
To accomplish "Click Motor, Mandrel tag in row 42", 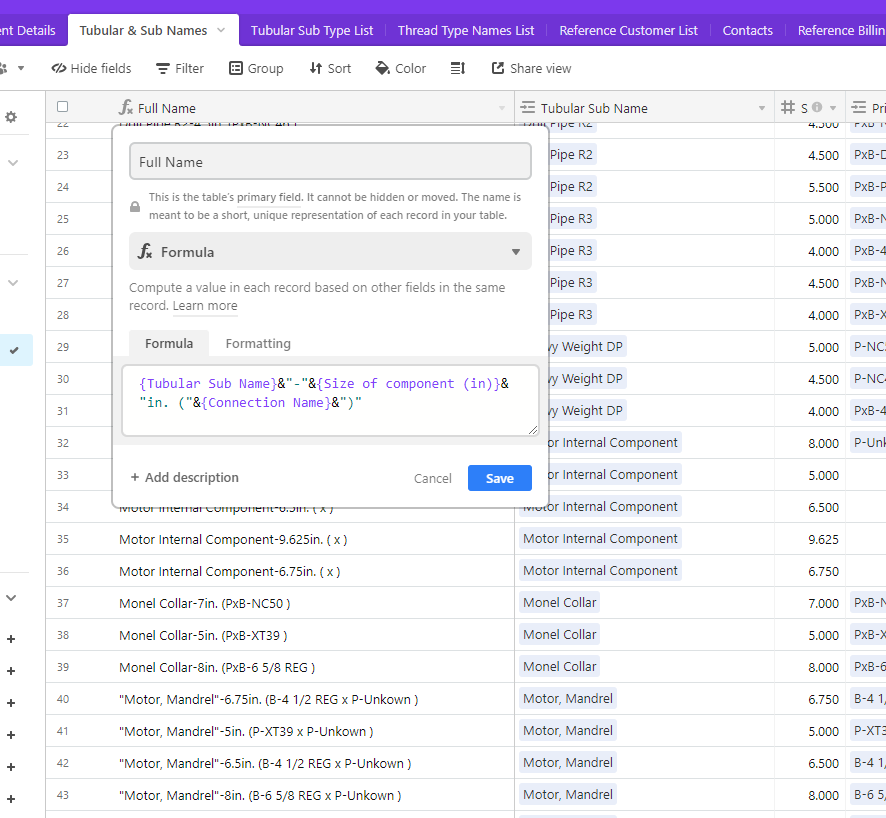I will pyautogui.click(x=568, y=763).
